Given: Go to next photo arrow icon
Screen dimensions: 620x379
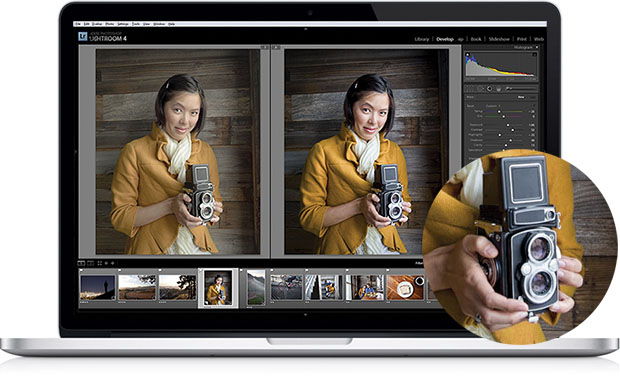Looking at the screenshot, I should (x=113, y=263).
